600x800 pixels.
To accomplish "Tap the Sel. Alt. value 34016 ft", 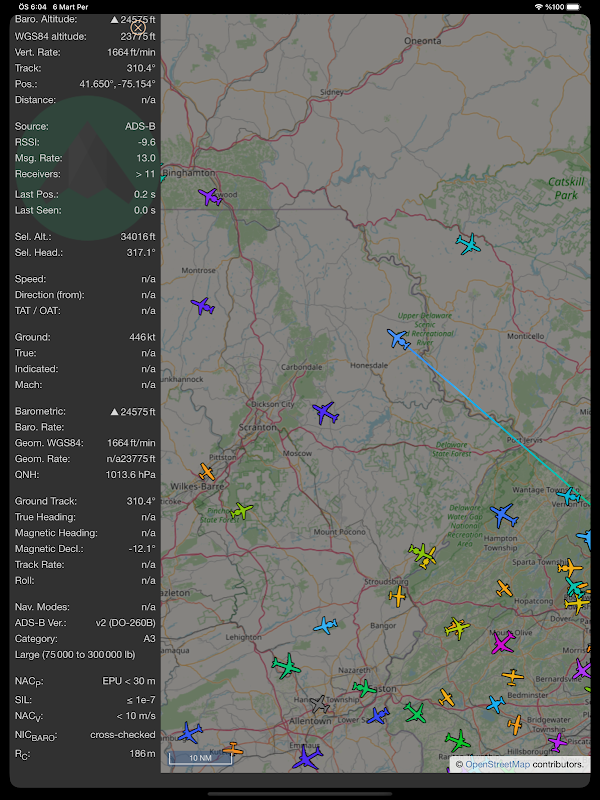I will pos(138,236).
